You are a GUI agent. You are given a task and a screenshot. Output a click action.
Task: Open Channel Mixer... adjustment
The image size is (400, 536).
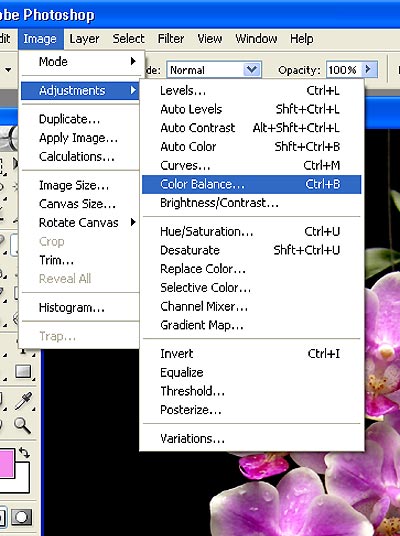coord(252,306)
